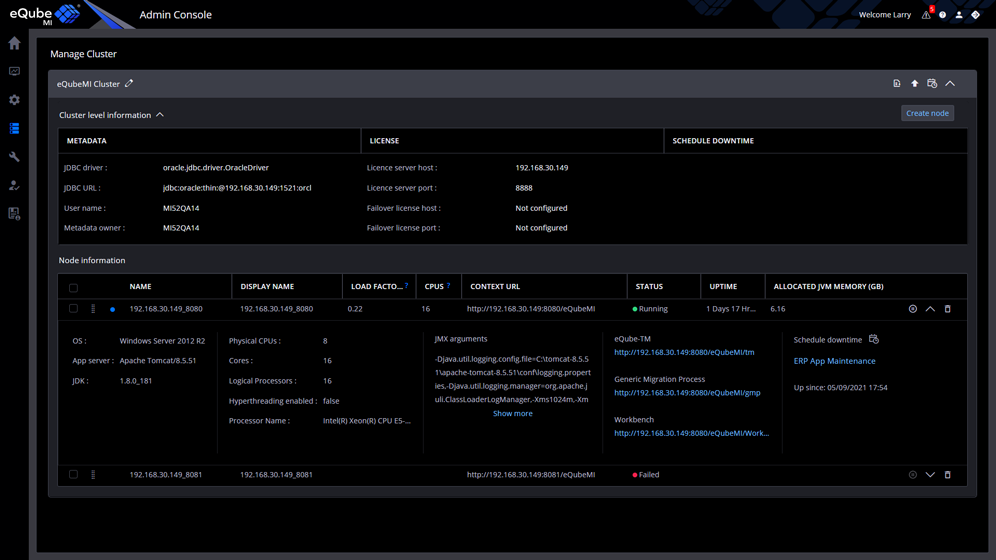
Task: Click the UPTIME column header
Action: (723, 286)
